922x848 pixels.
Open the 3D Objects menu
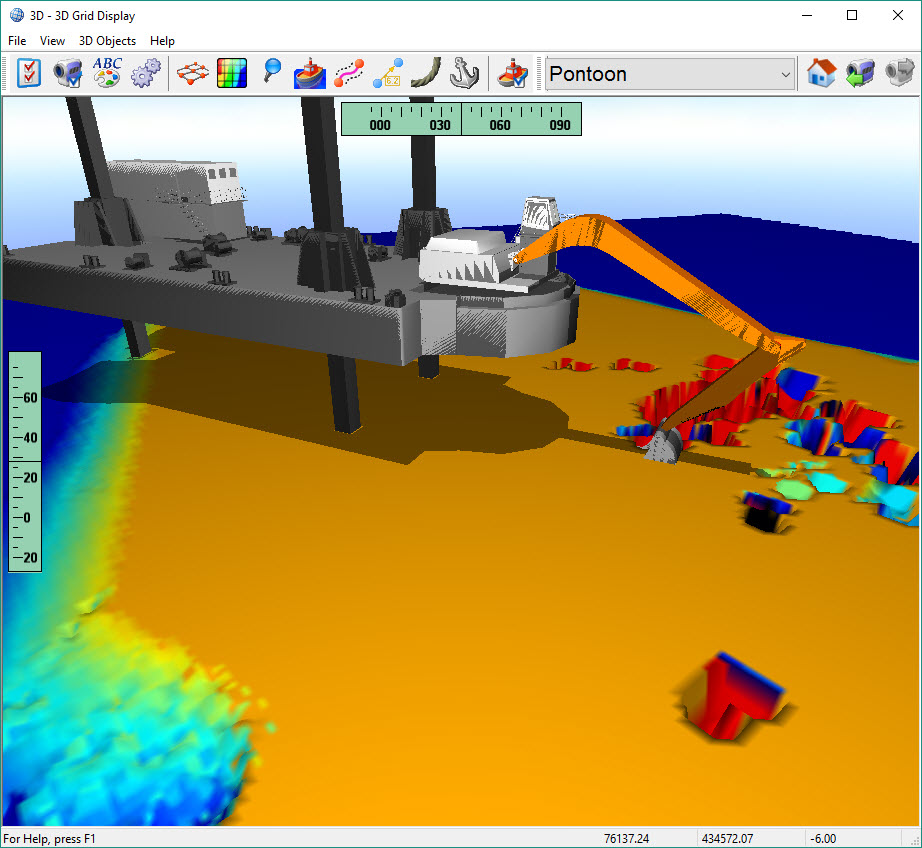click(x=107, y=41)
